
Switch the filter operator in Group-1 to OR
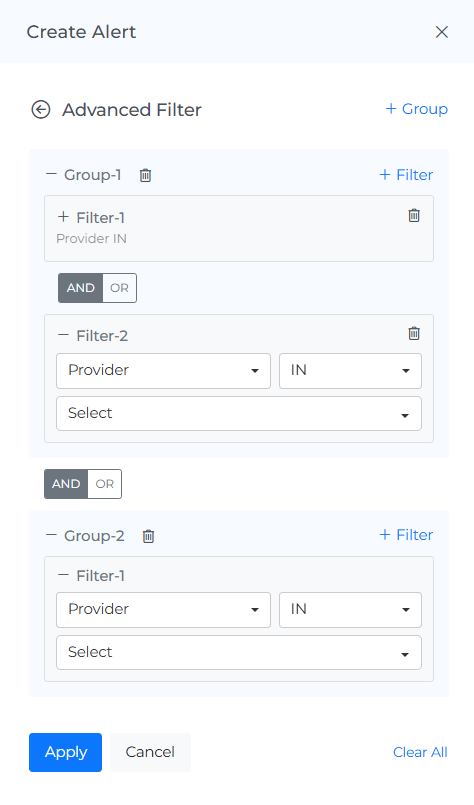coord(119,288)
